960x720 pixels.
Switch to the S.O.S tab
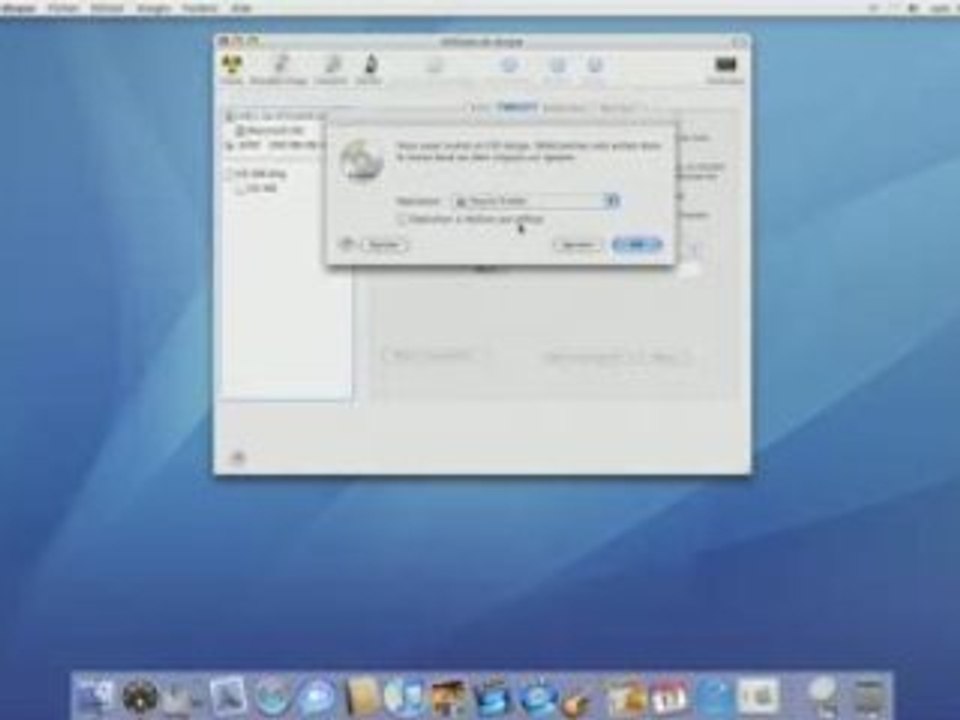[480, 108]
